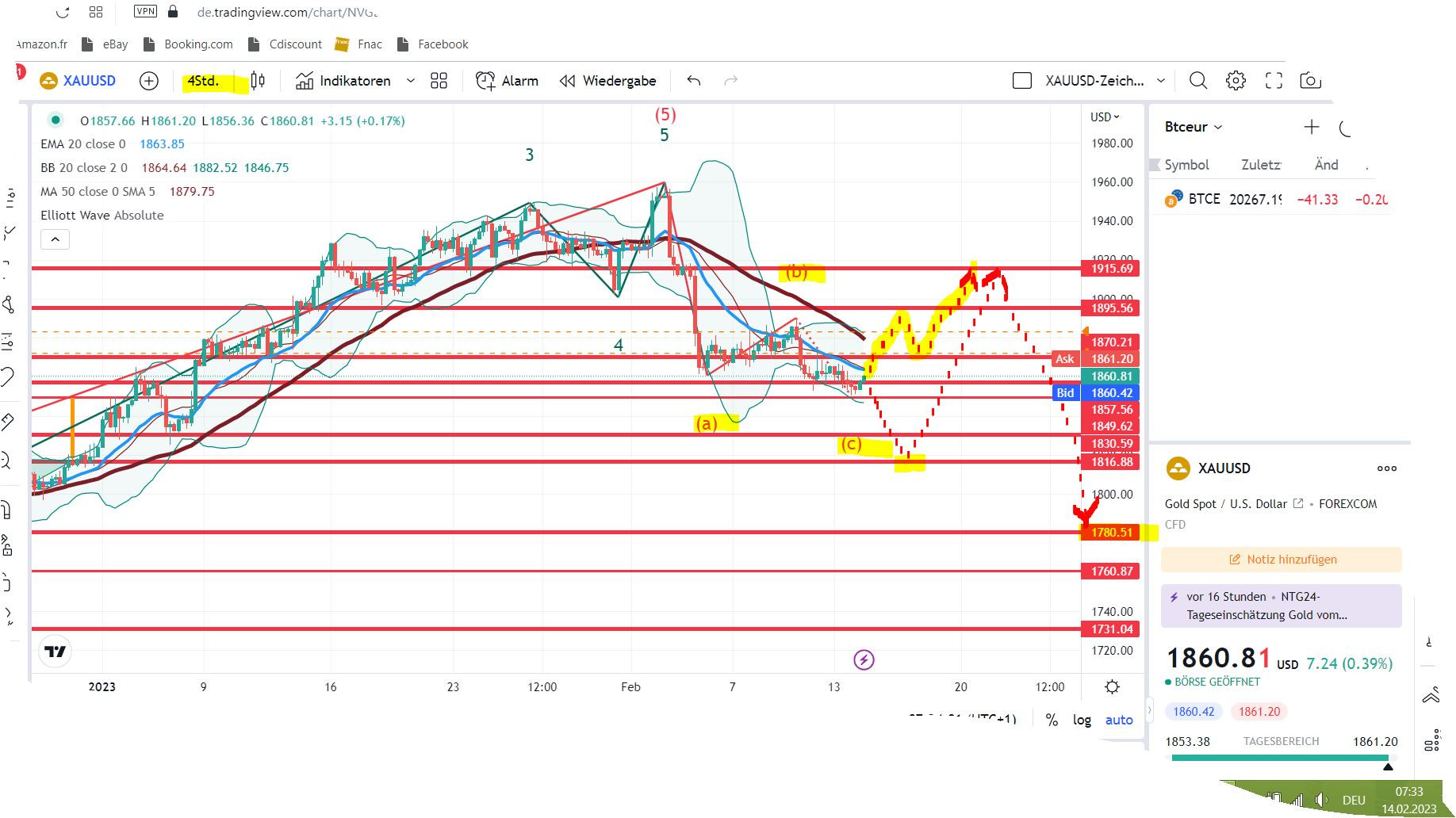Open chart settings gear
This screenshot has height=818, width=1456.
1236,81
